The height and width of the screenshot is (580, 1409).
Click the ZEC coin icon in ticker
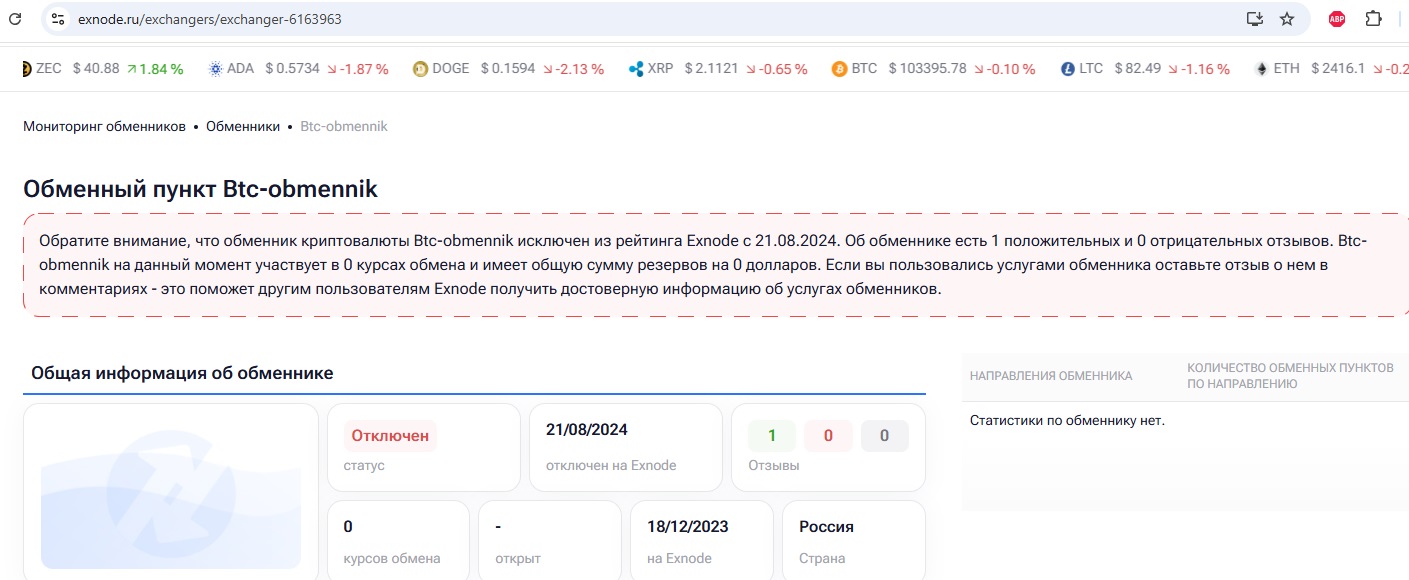tap(25, 69)
